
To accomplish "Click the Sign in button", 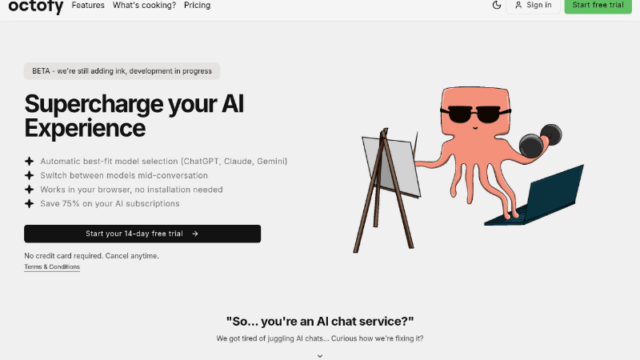I will pyautogui.click(x=533, y=5).
